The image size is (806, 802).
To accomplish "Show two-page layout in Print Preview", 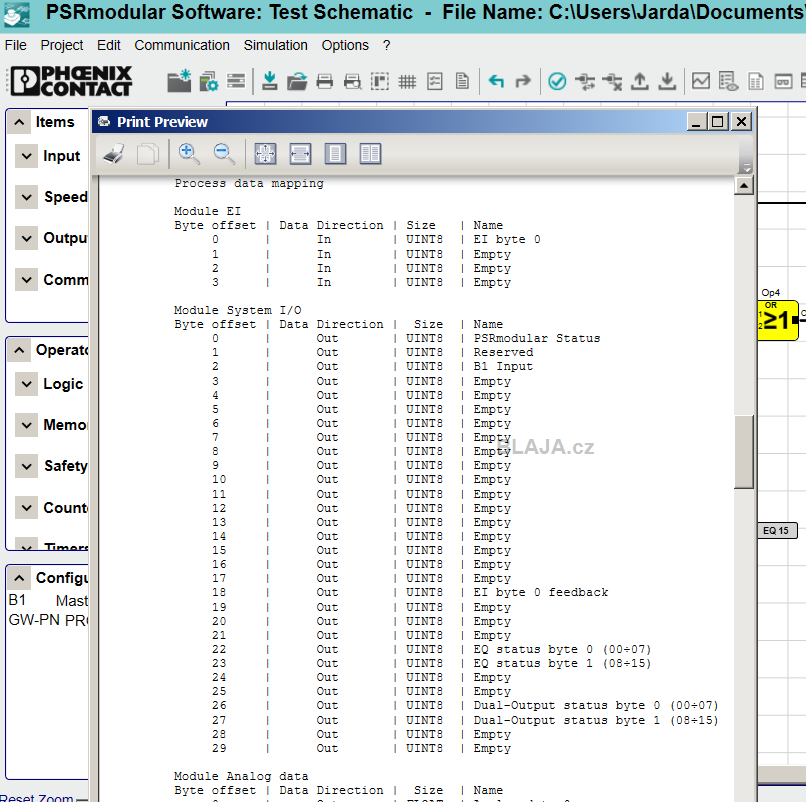I will pyautogui.click(x=370, y=154).
